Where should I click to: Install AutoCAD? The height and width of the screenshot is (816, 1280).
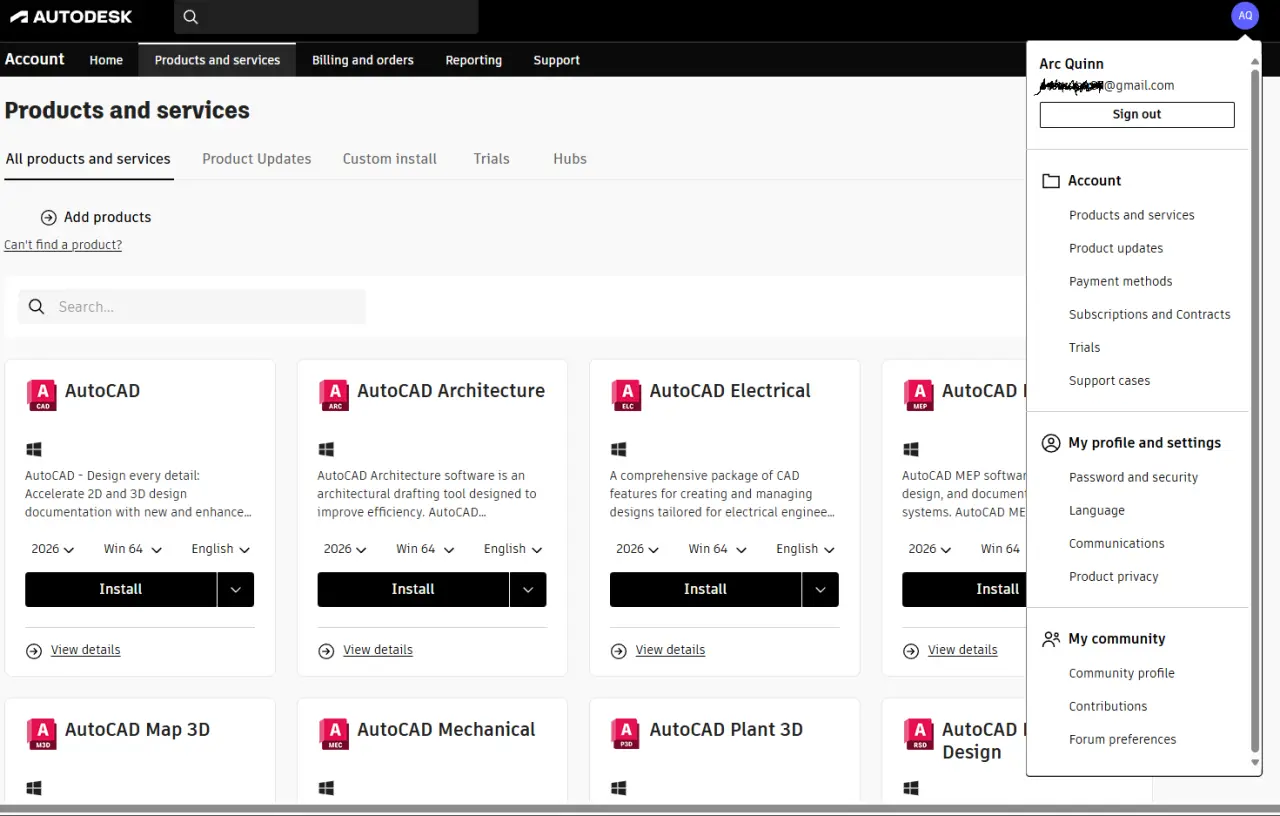click(121, 590)
